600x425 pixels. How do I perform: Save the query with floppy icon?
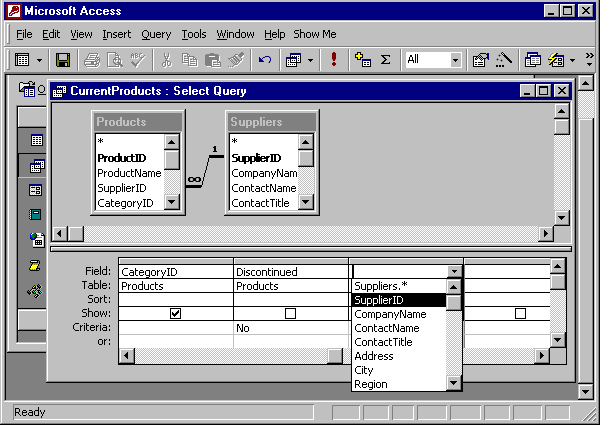[x=63, y=60]
